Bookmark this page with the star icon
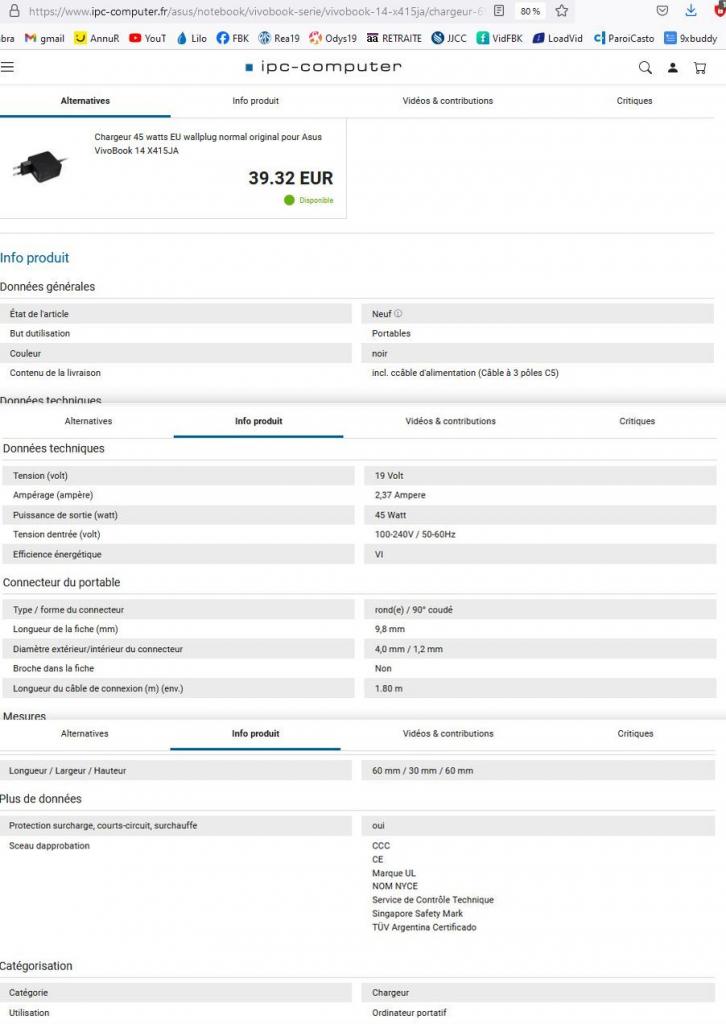726x1024 pixels. [x=561, y=11]
